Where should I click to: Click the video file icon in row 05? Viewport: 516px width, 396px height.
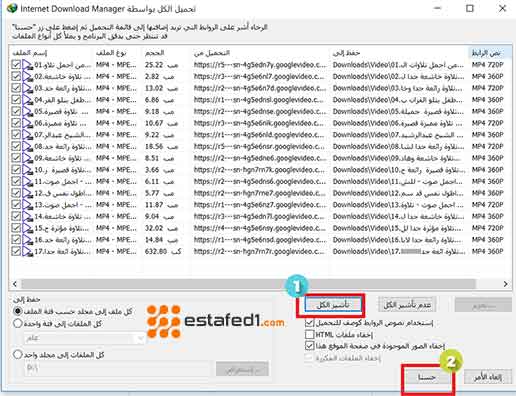(28, 112)
